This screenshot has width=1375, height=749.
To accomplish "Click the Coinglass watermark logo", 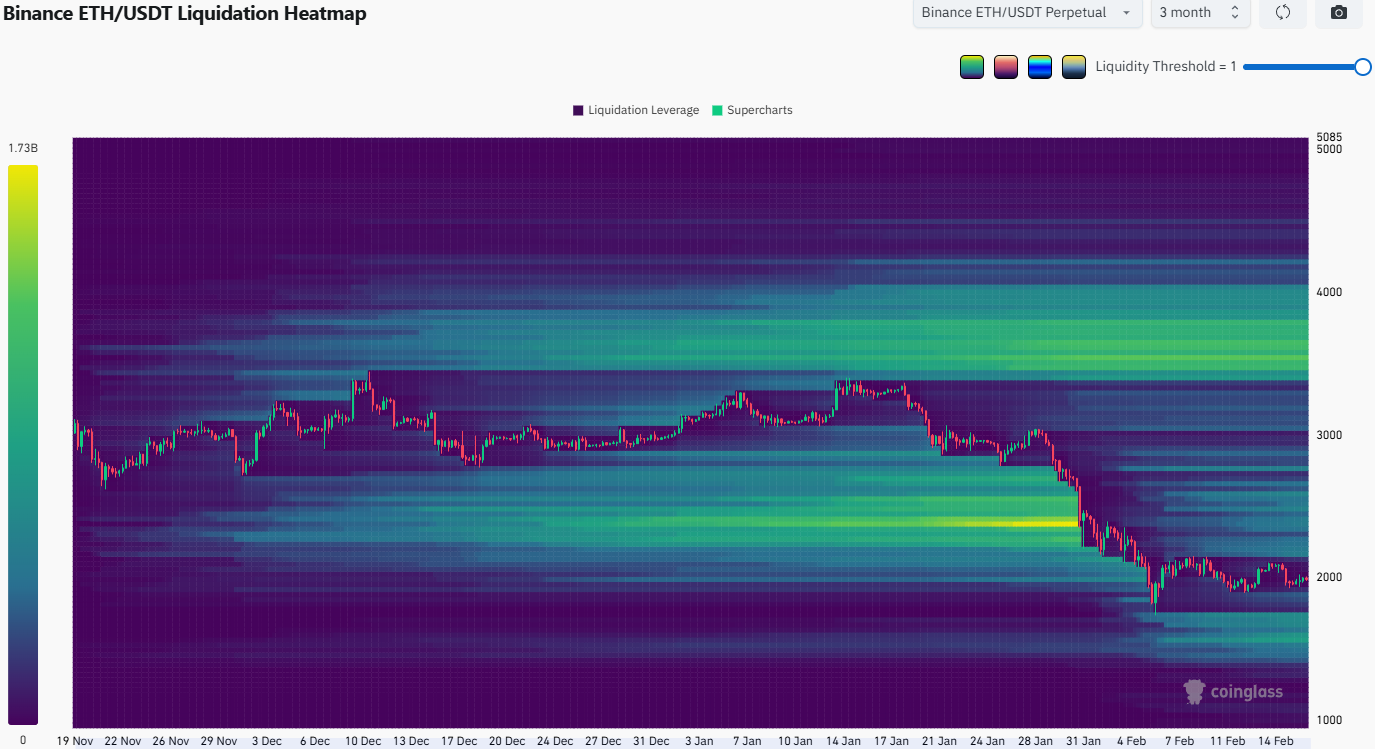I will point(1232,692).
